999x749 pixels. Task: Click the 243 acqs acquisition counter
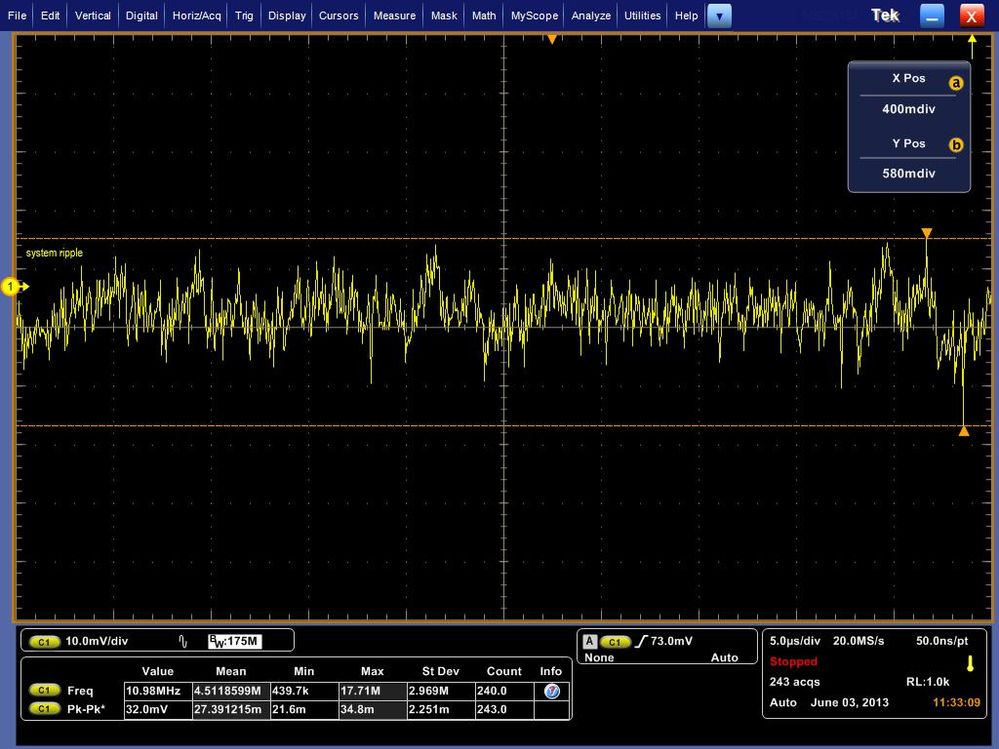click(794, 681)
